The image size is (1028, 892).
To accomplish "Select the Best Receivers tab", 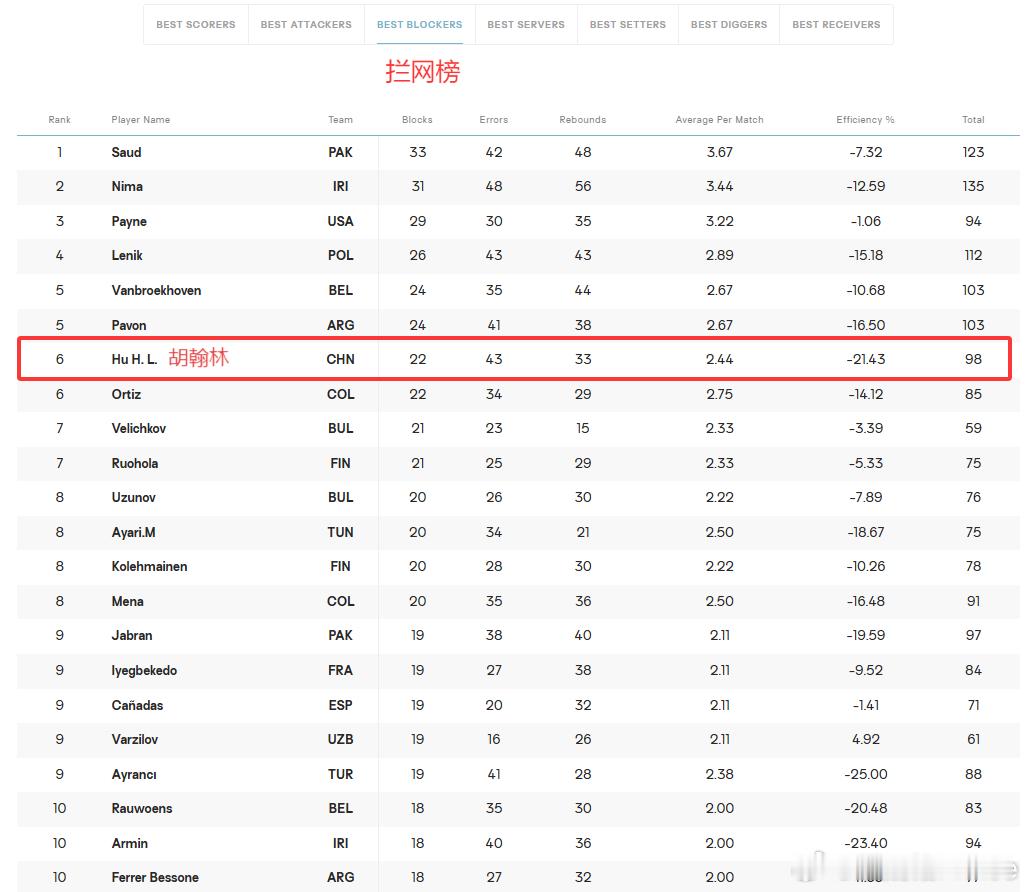I will pyautogui.click(x=836, y=25).
